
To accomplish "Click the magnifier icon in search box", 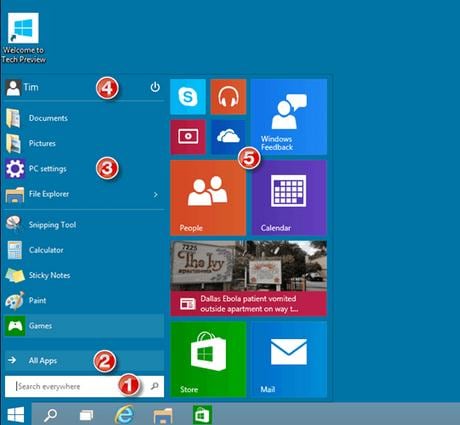I will 155,386.
